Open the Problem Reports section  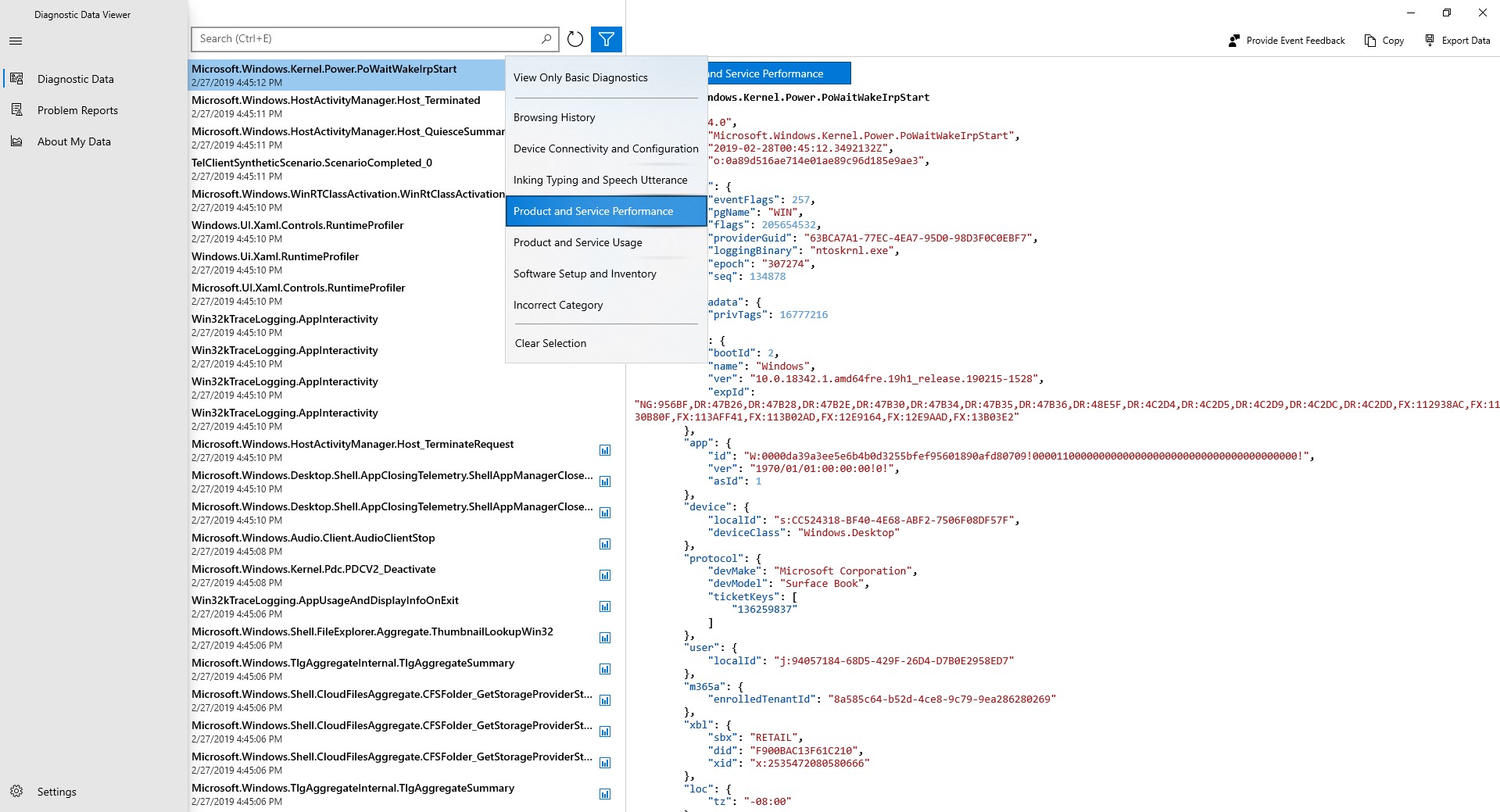coord(78,109)
